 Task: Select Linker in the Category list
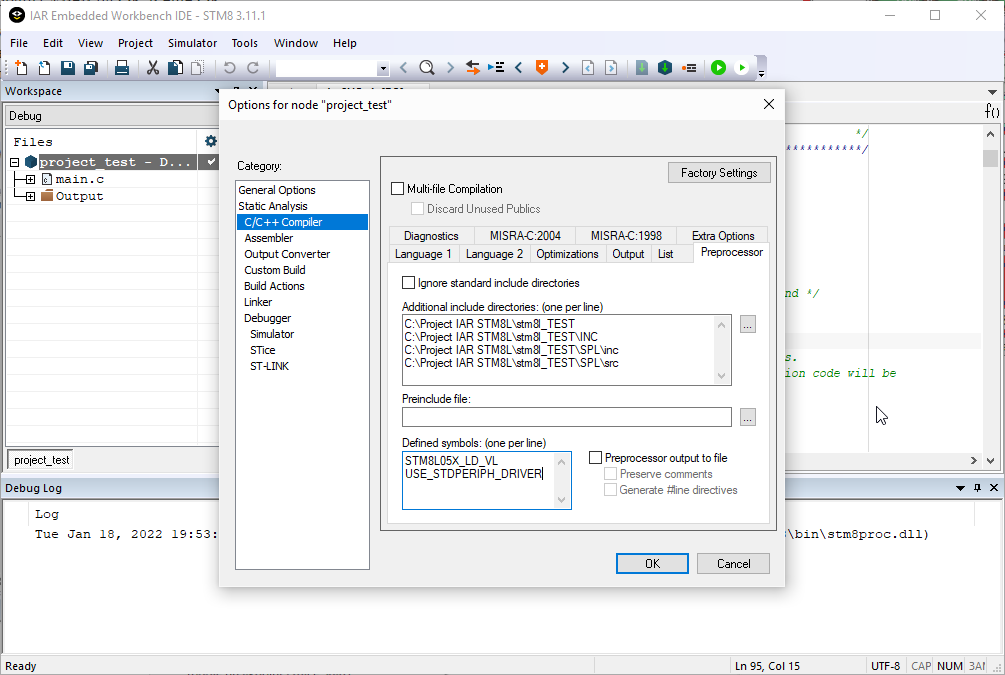[x=258, y=302]
